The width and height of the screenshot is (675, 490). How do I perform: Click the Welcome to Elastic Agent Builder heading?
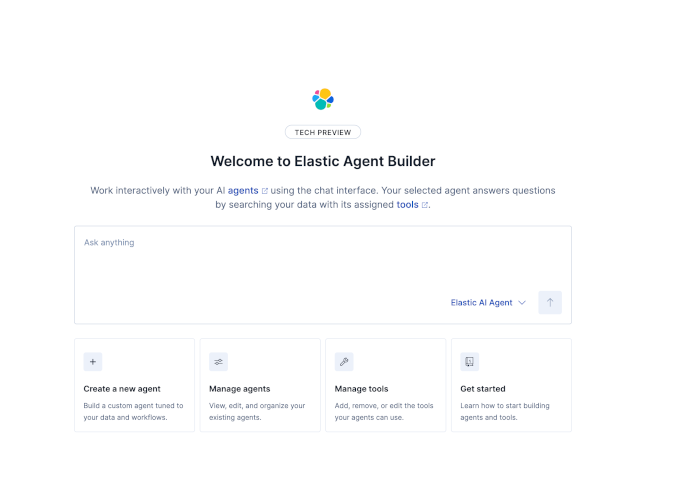[x=322, y=161]
